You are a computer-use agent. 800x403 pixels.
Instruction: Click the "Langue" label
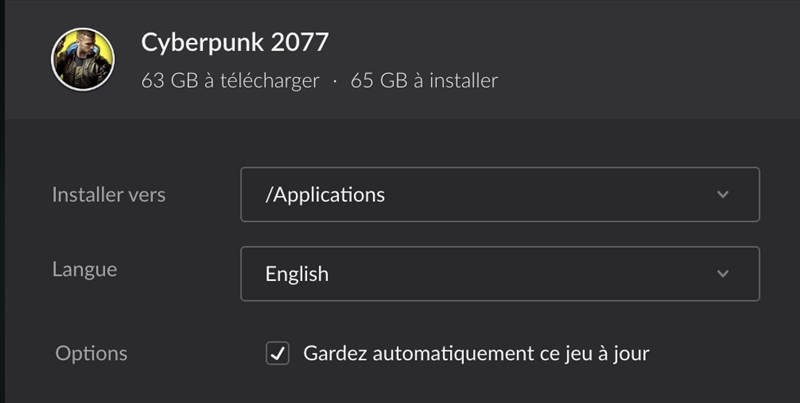(84, 270)
